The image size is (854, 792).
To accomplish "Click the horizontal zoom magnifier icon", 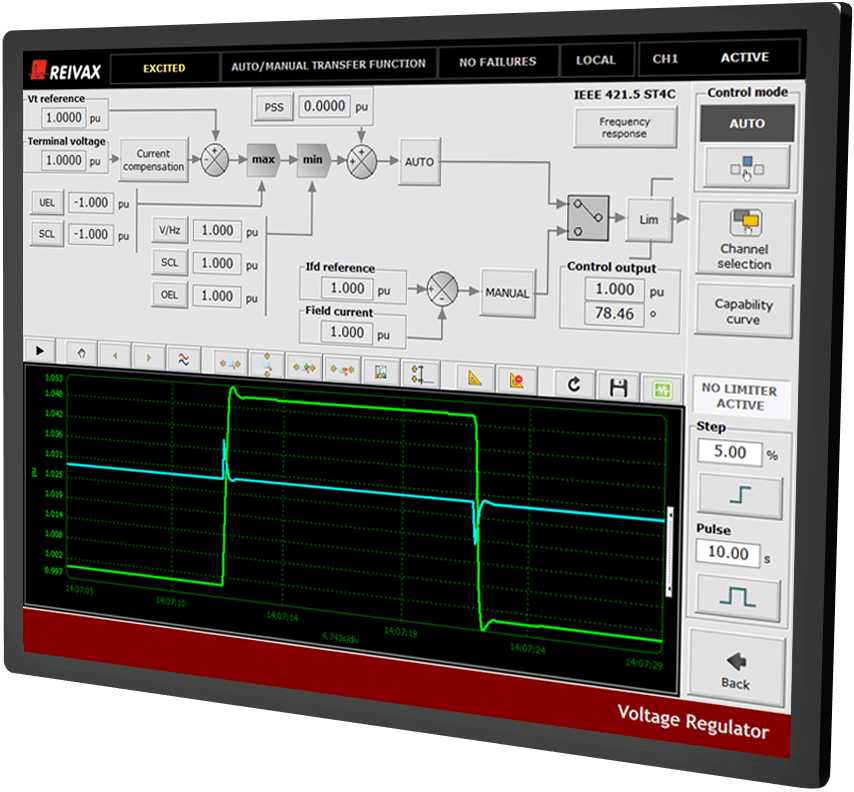I will click(230, 363).
